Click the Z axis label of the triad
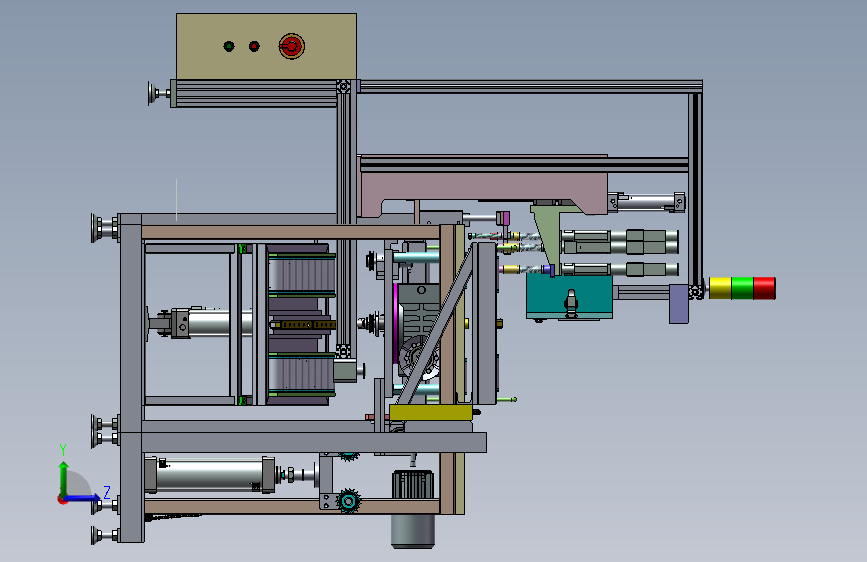Viewport: 867px width, 562px height. (x=107, y=492)
